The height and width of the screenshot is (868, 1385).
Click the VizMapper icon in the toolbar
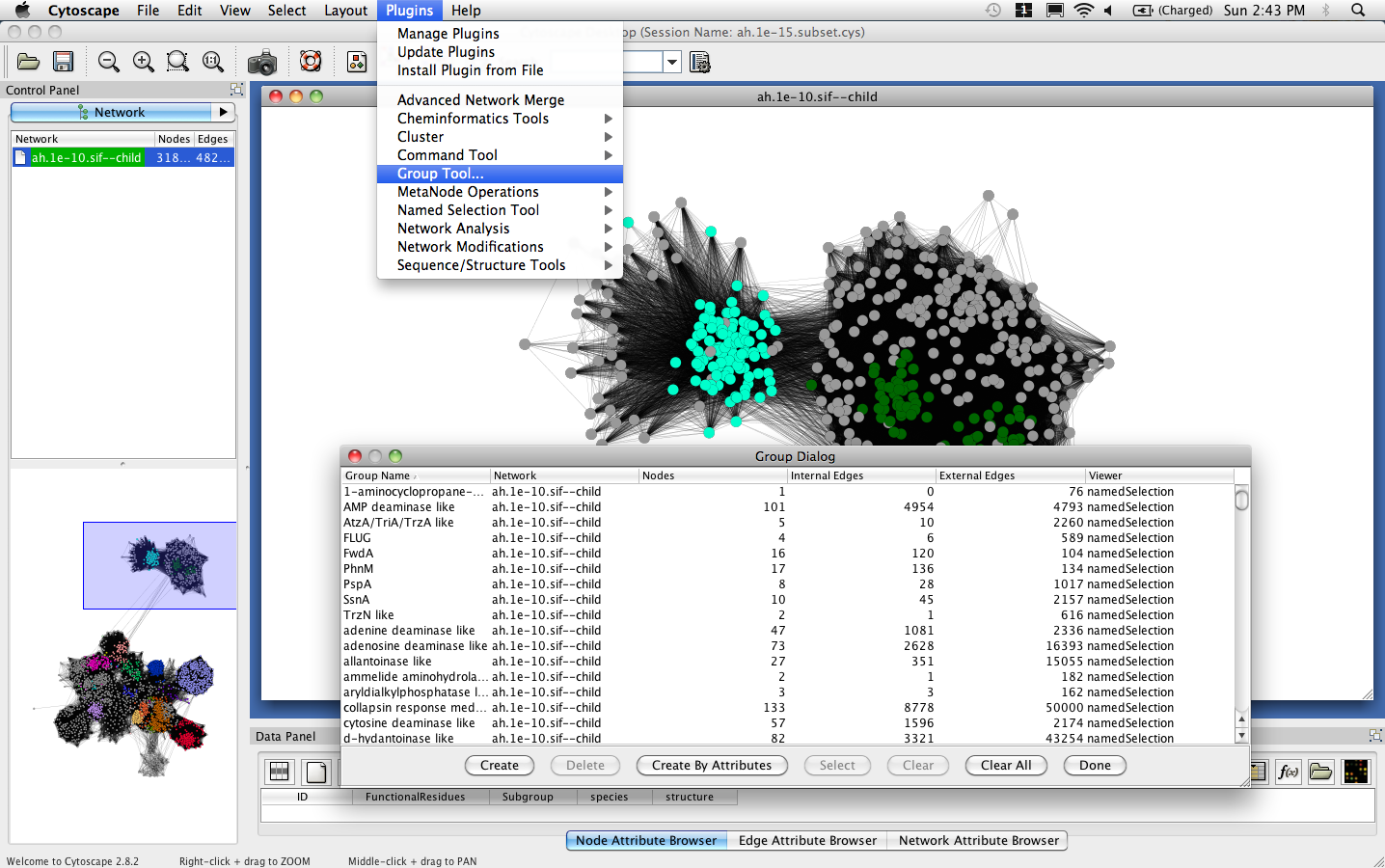point(357,63)
